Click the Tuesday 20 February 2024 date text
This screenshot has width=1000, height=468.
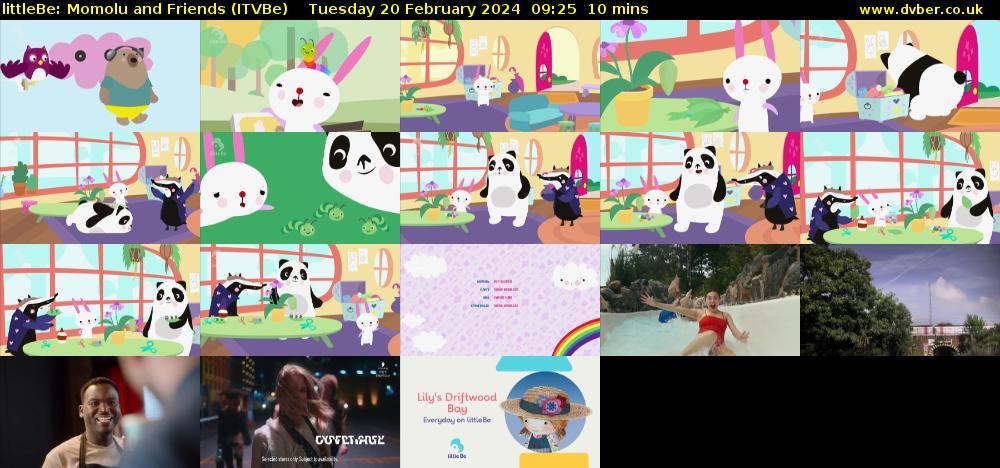(414, 9)
